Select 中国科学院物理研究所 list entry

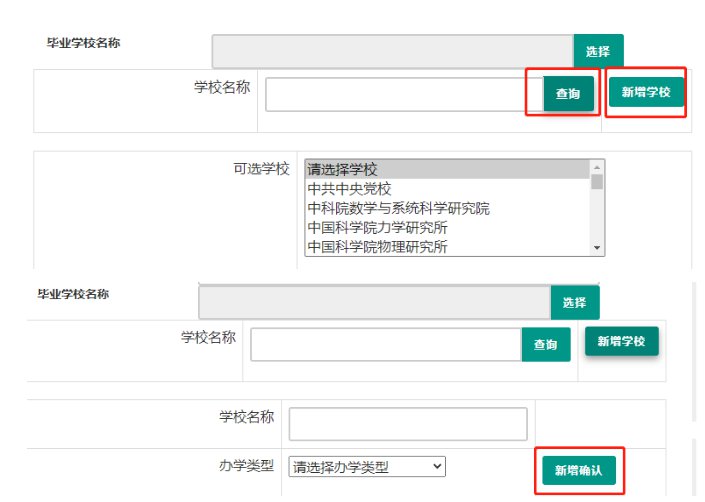point(377,246)
